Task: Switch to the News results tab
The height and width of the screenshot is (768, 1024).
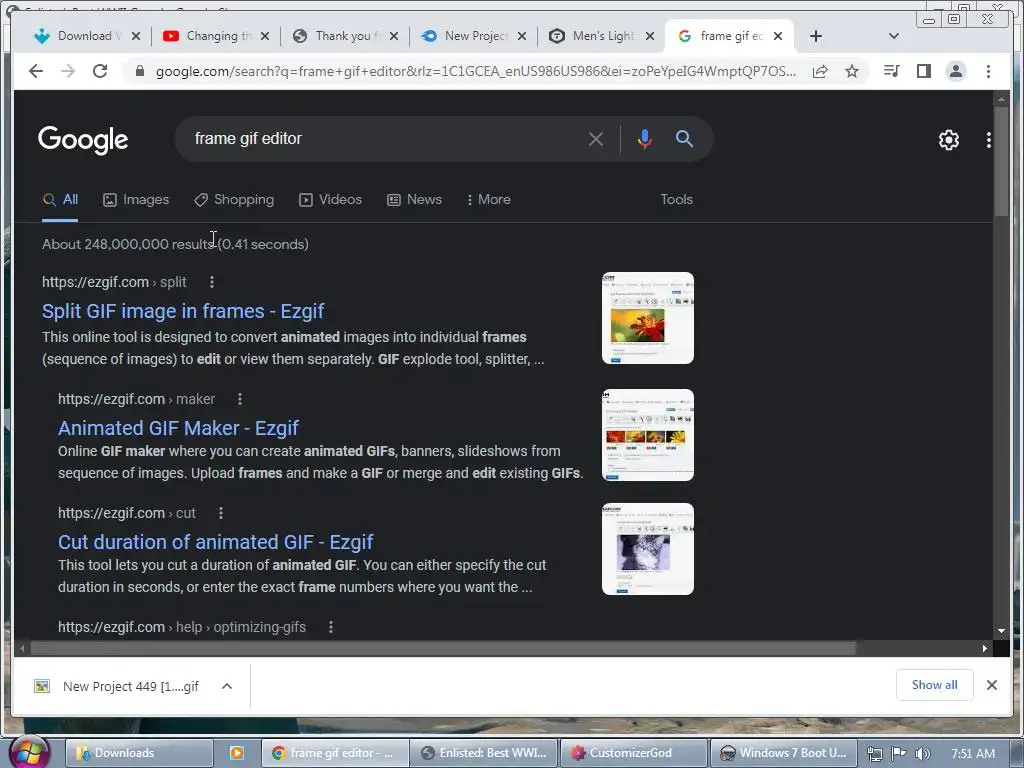Action: (414, 200)
